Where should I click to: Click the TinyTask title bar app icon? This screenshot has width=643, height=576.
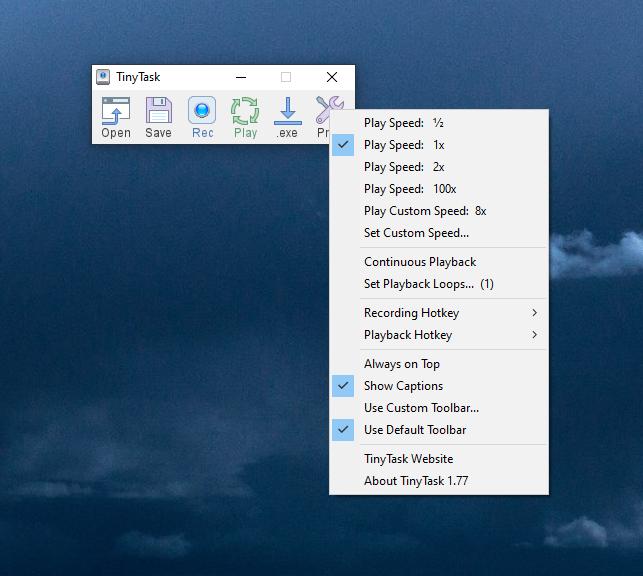click(x=103, y=77)
